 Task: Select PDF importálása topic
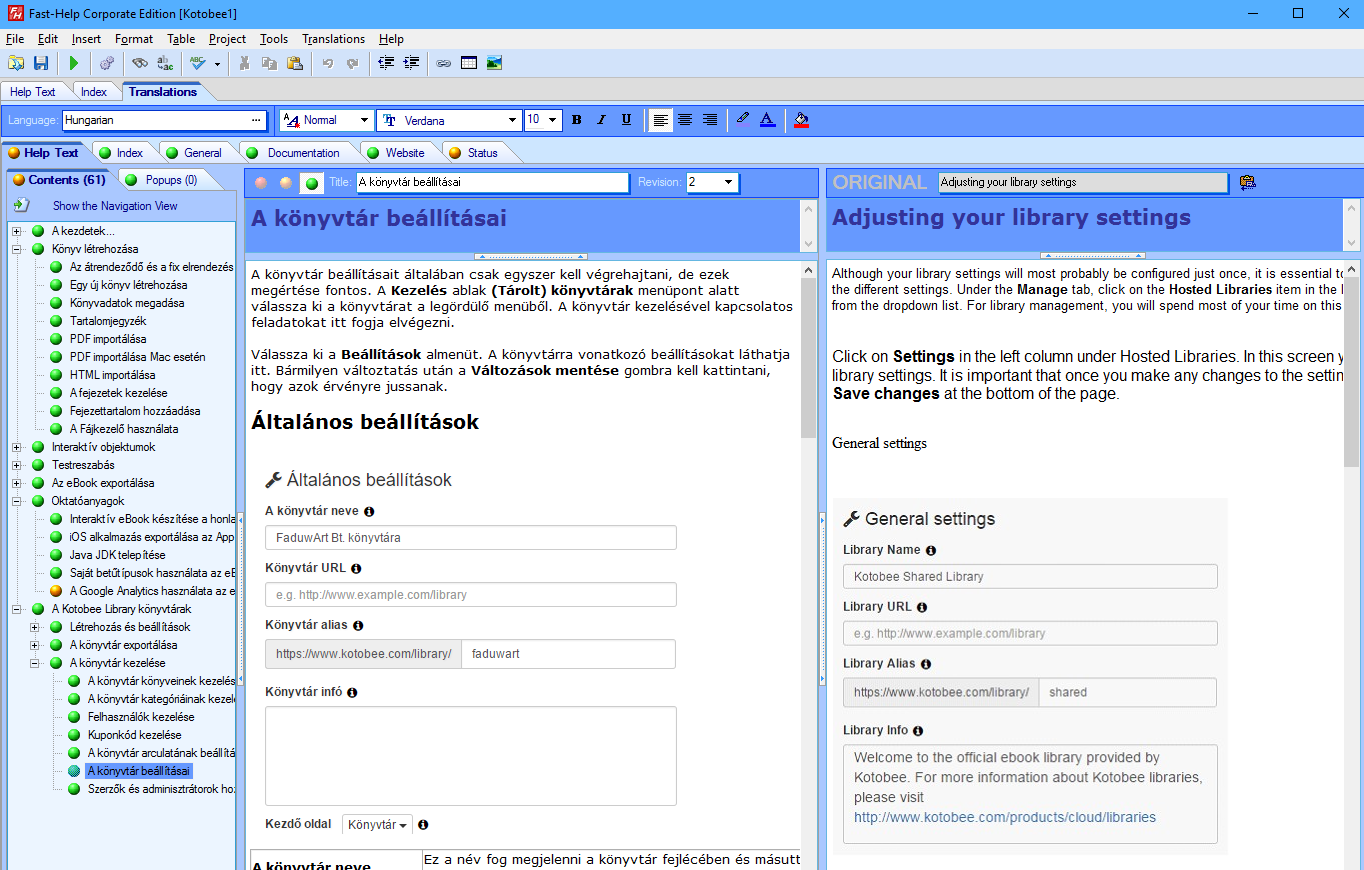[x=108, y=339]
